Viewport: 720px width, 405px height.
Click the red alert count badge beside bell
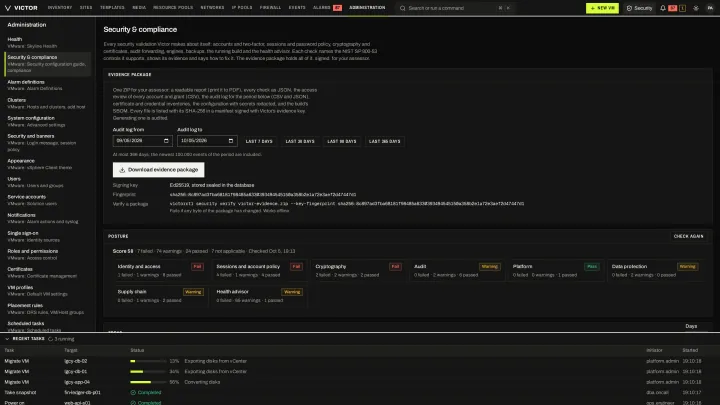[673, 8]
